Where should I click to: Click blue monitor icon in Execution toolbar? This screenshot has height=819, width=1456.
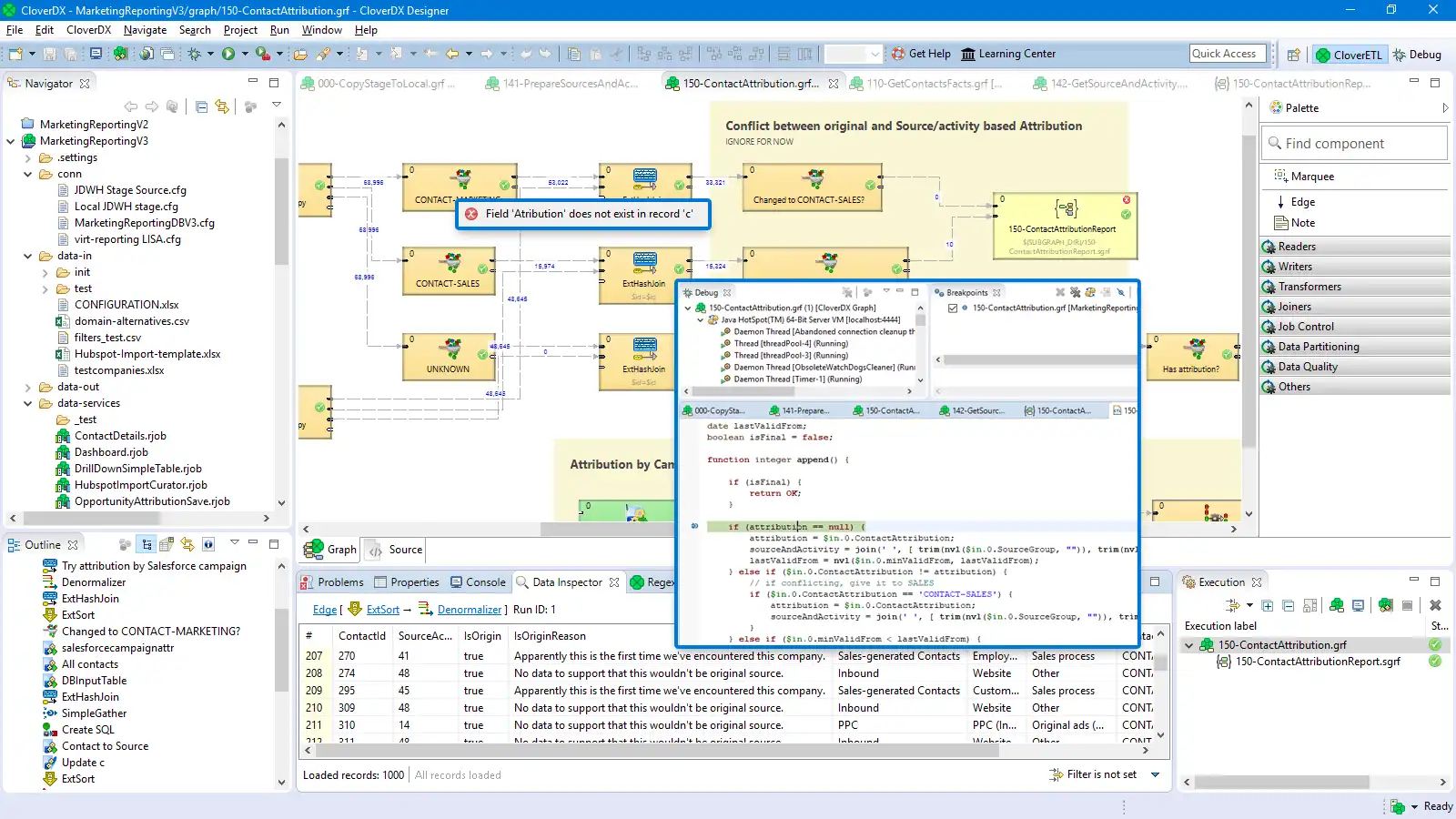(x=1359, y=605)
